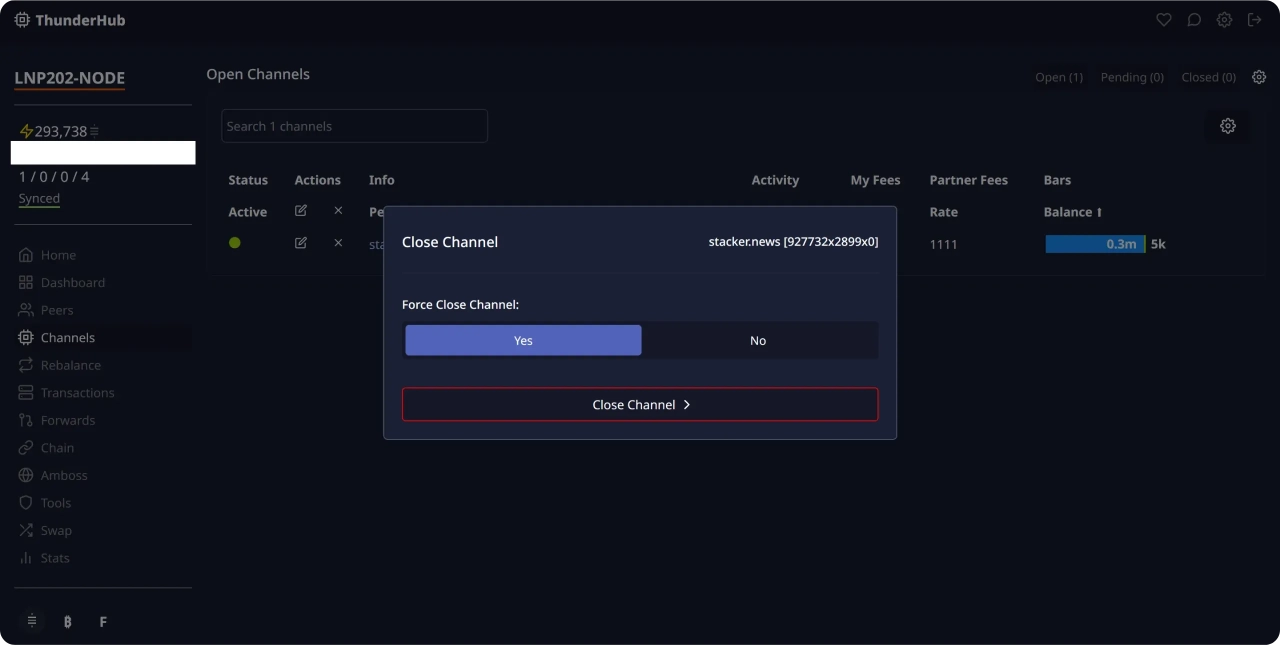Screen dimensions: 1280x645
Task: Switch to Pending (0) channels tab
Action: tap(1132, 77)
